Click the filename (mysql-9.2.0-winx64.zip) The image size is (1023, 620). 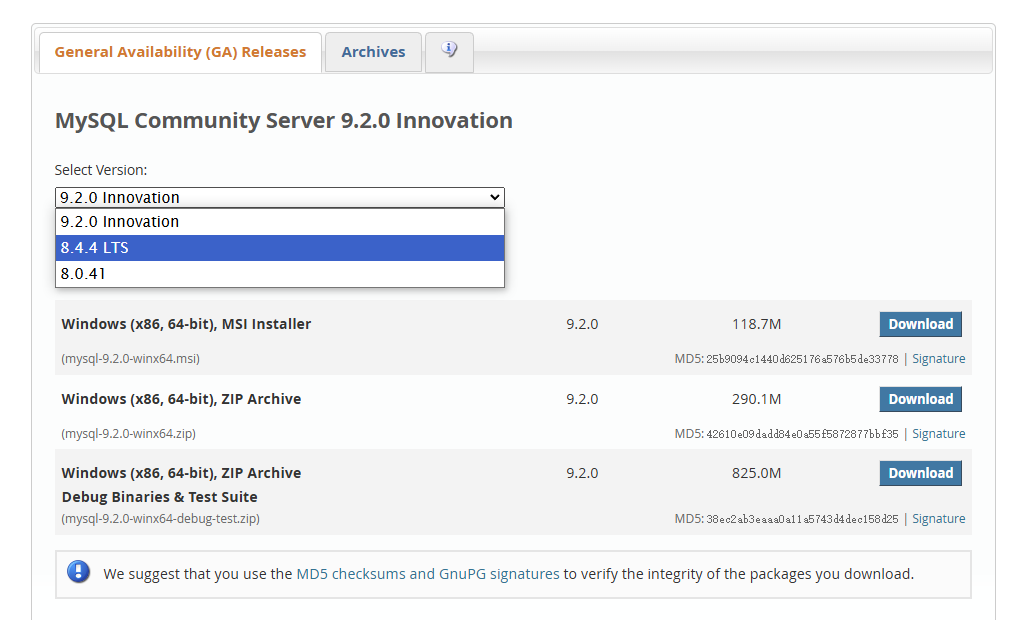tap(129, 434)
